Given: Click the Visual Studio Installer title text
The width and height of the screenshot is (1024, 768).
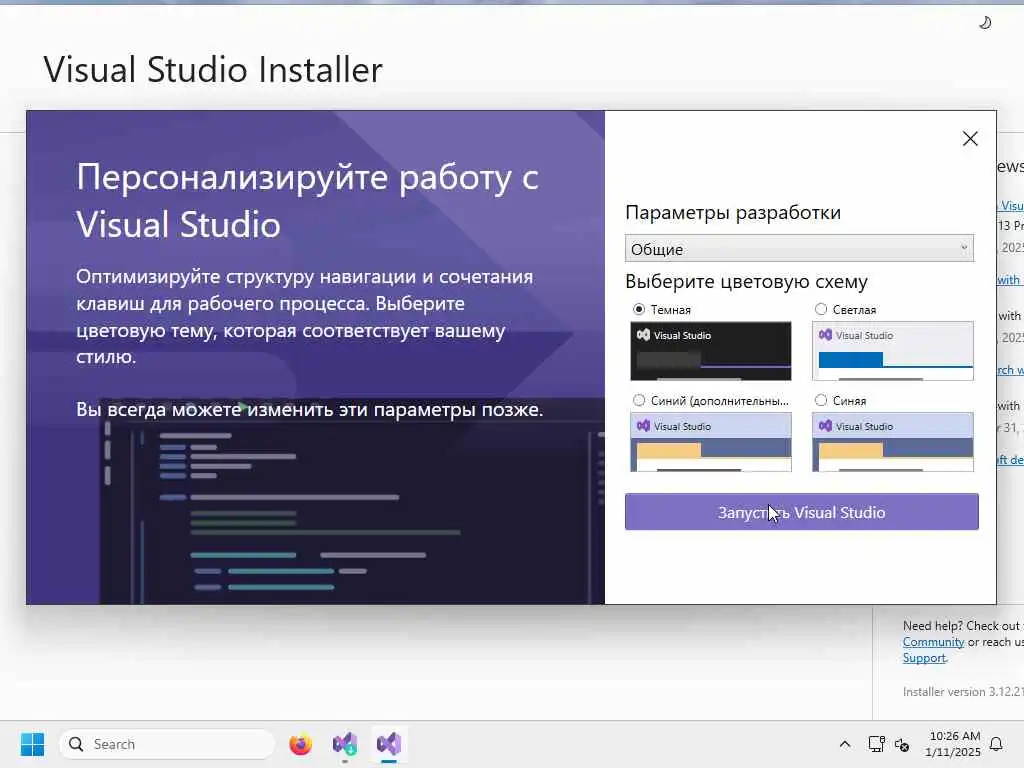Looking at the screenshot, I should click(x=213, y=70).
